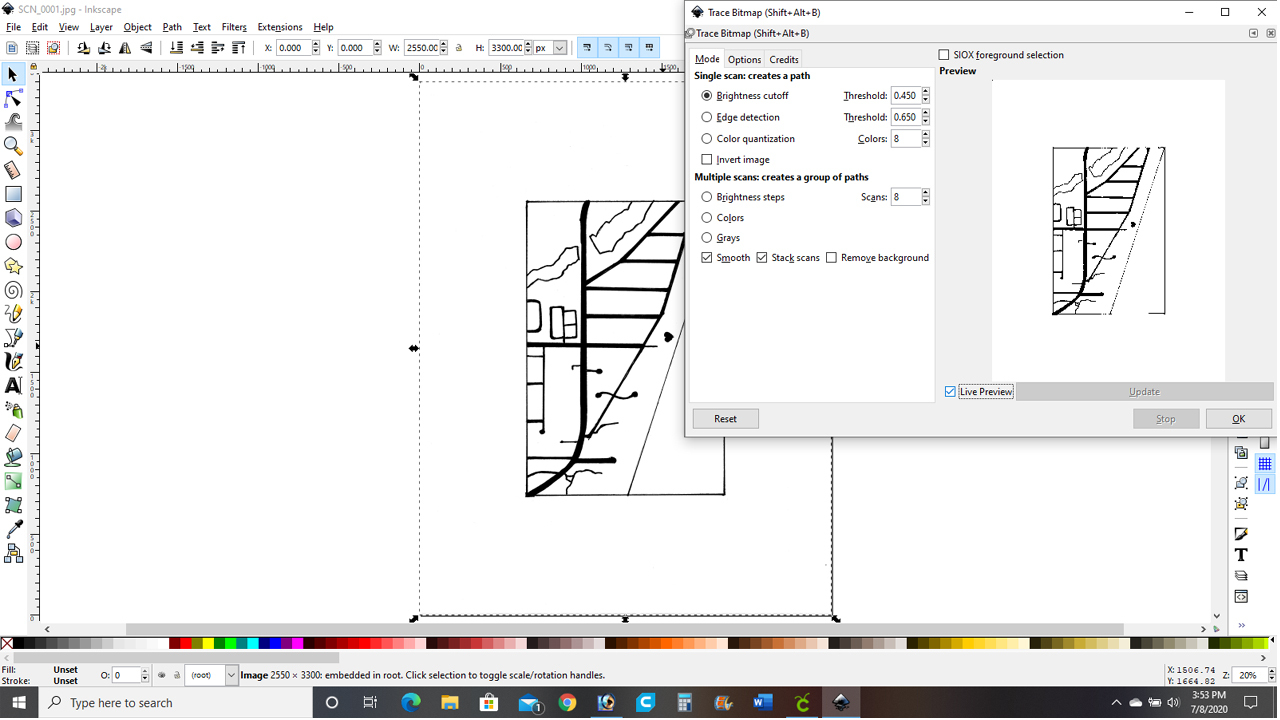Open the Path menu
Screen dimensions: 1280x720
coord(172,27)
